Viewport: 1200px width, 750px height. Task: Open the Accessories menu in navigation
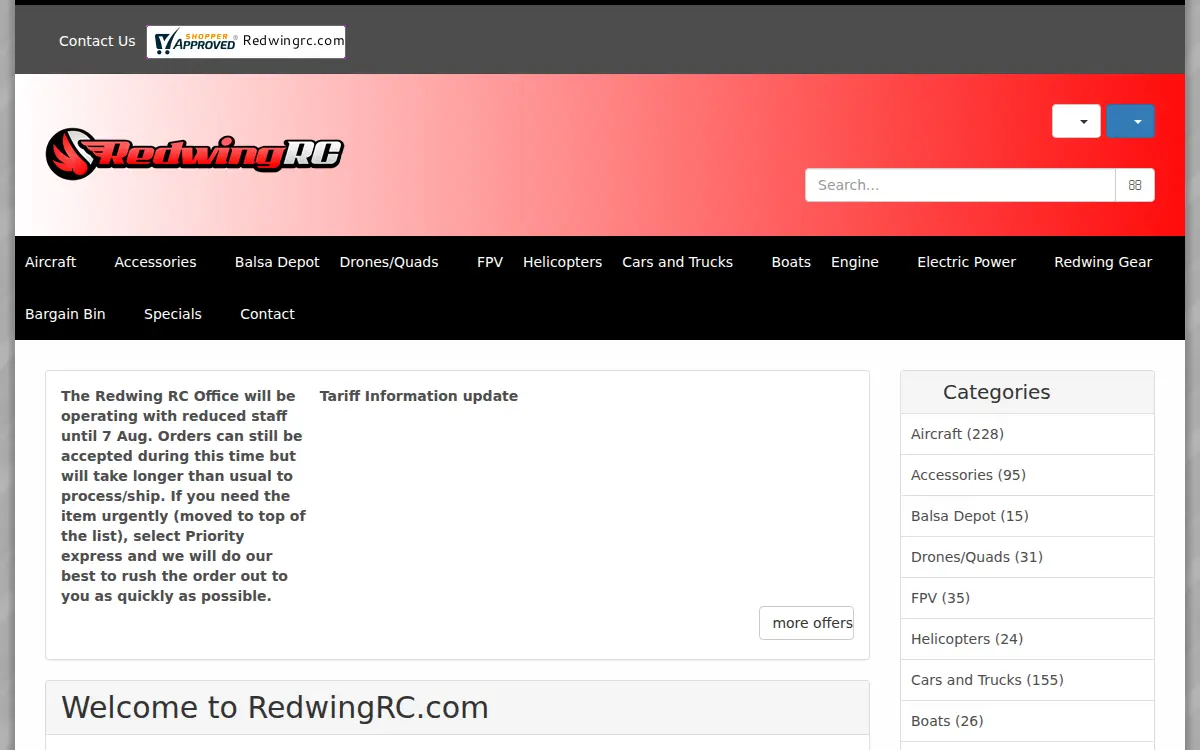point(155,262)
